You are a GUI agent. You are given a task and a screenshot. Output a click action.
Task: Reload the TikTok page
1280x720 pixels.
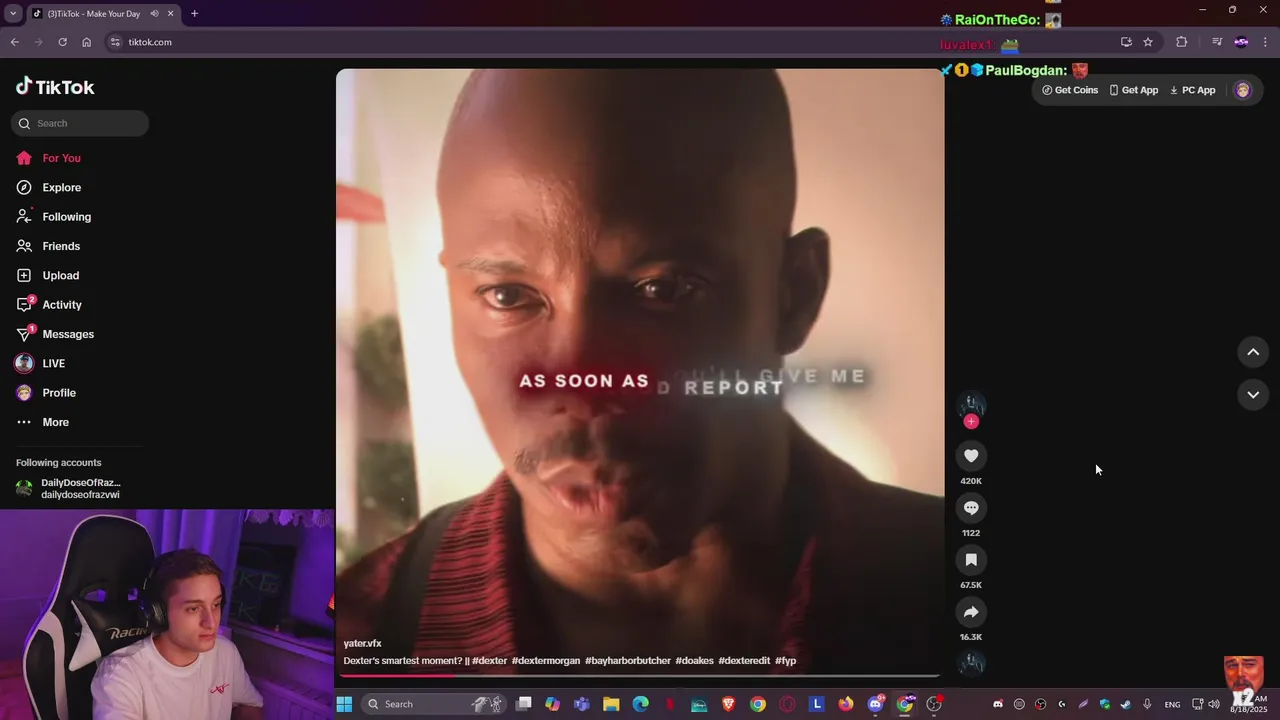pyautogui.click(x=62, y=42)
